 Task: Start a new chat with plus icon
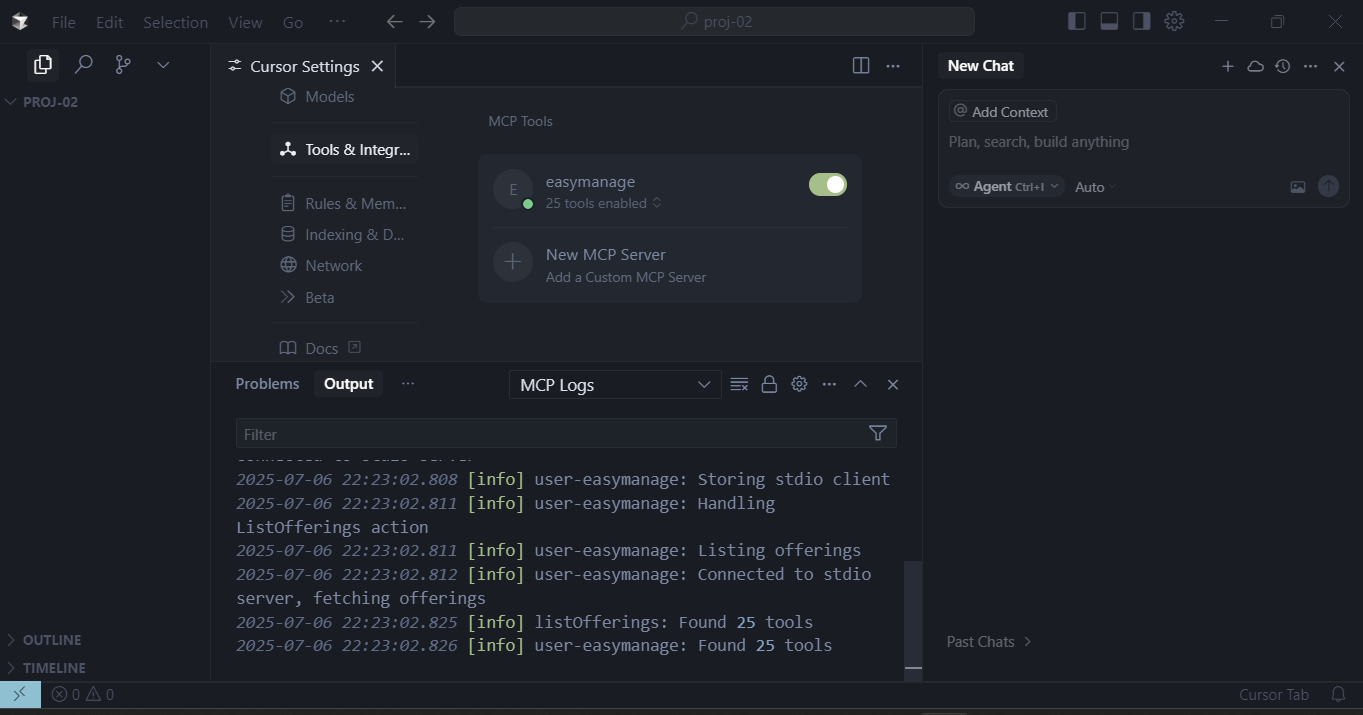(1228, 66)
